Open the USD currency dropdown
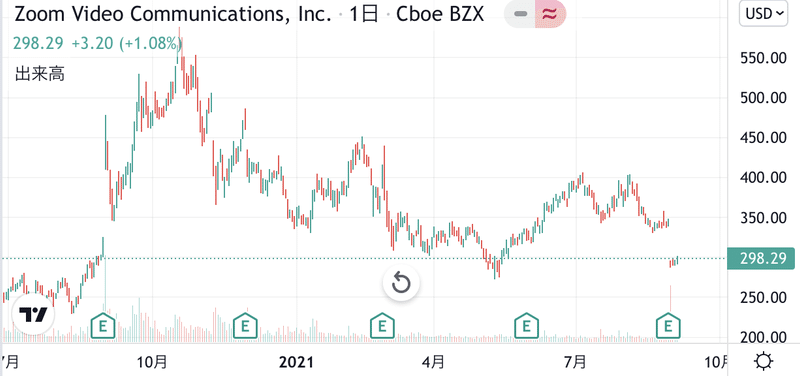This screenshot has width=800, height=376. (x=764, y=14)
